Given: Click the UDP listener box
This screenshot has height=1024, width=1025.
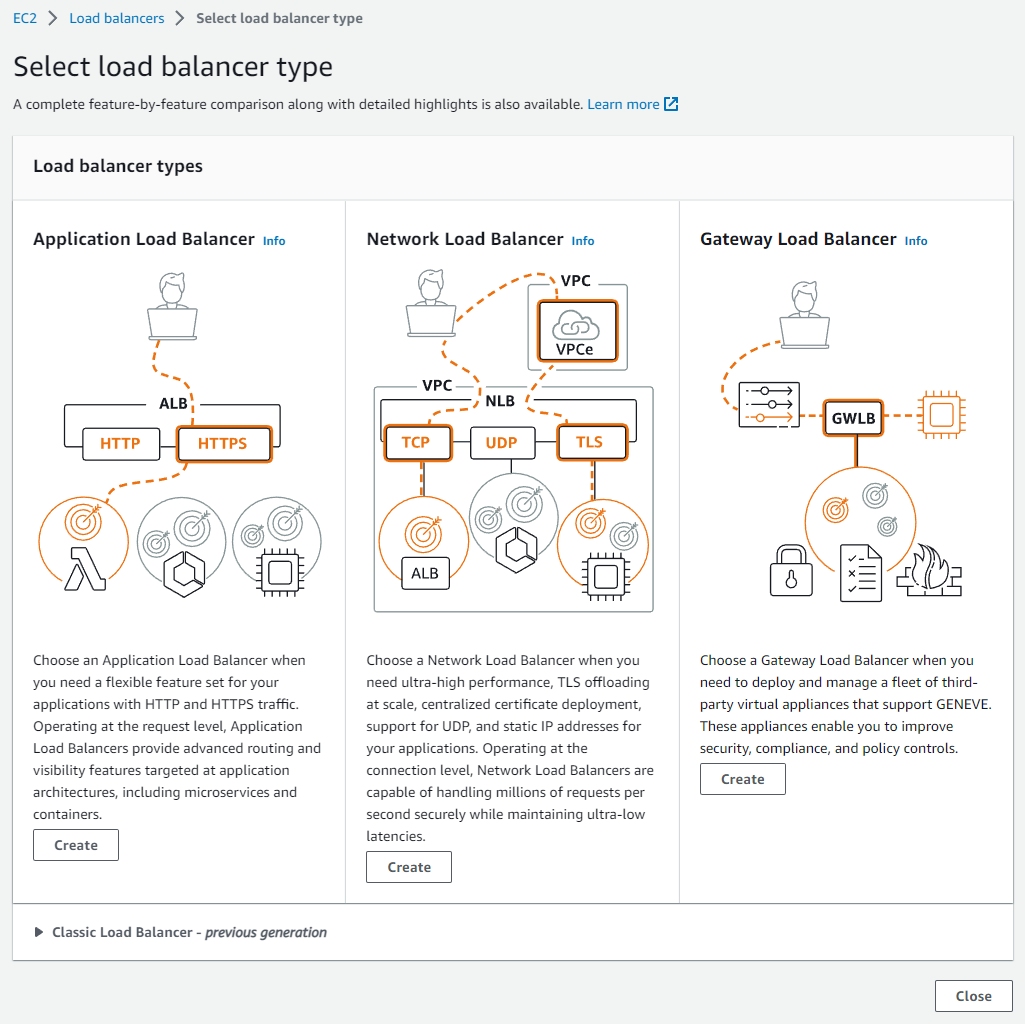Looking at the screenshot, I should tap(502, 443).
